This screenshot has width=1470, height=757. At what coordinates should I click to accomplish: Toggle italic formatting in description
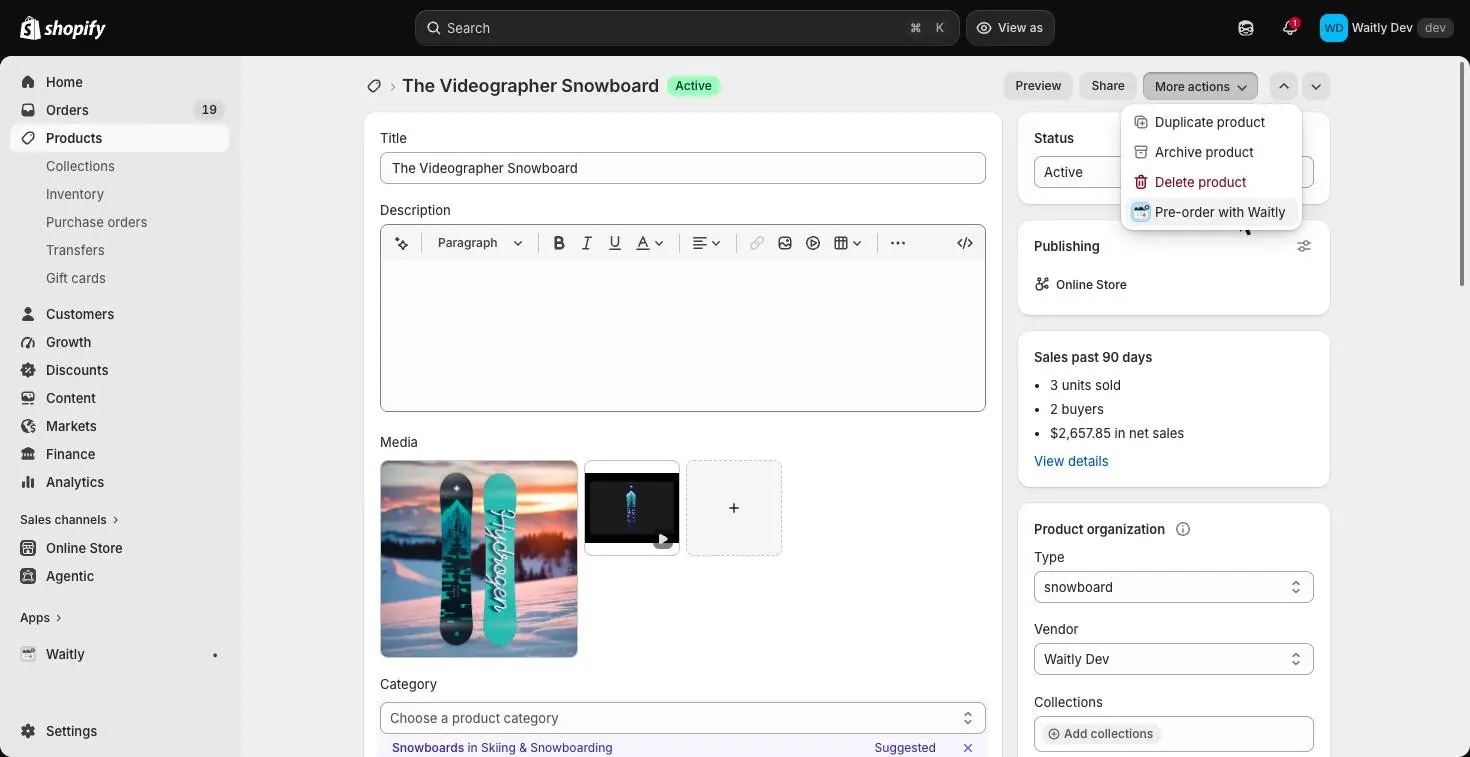pos(587,243)
